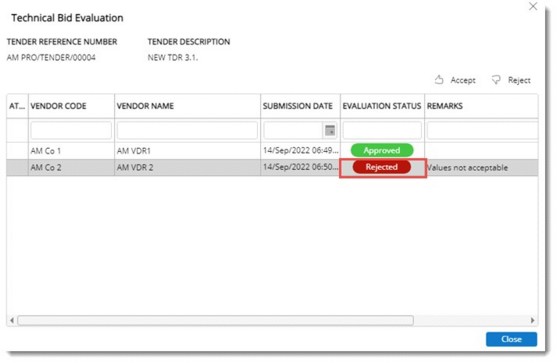
Task: Click the 14/Sep/2022 06:49 submission date
Action: click(x=301, y=150)
